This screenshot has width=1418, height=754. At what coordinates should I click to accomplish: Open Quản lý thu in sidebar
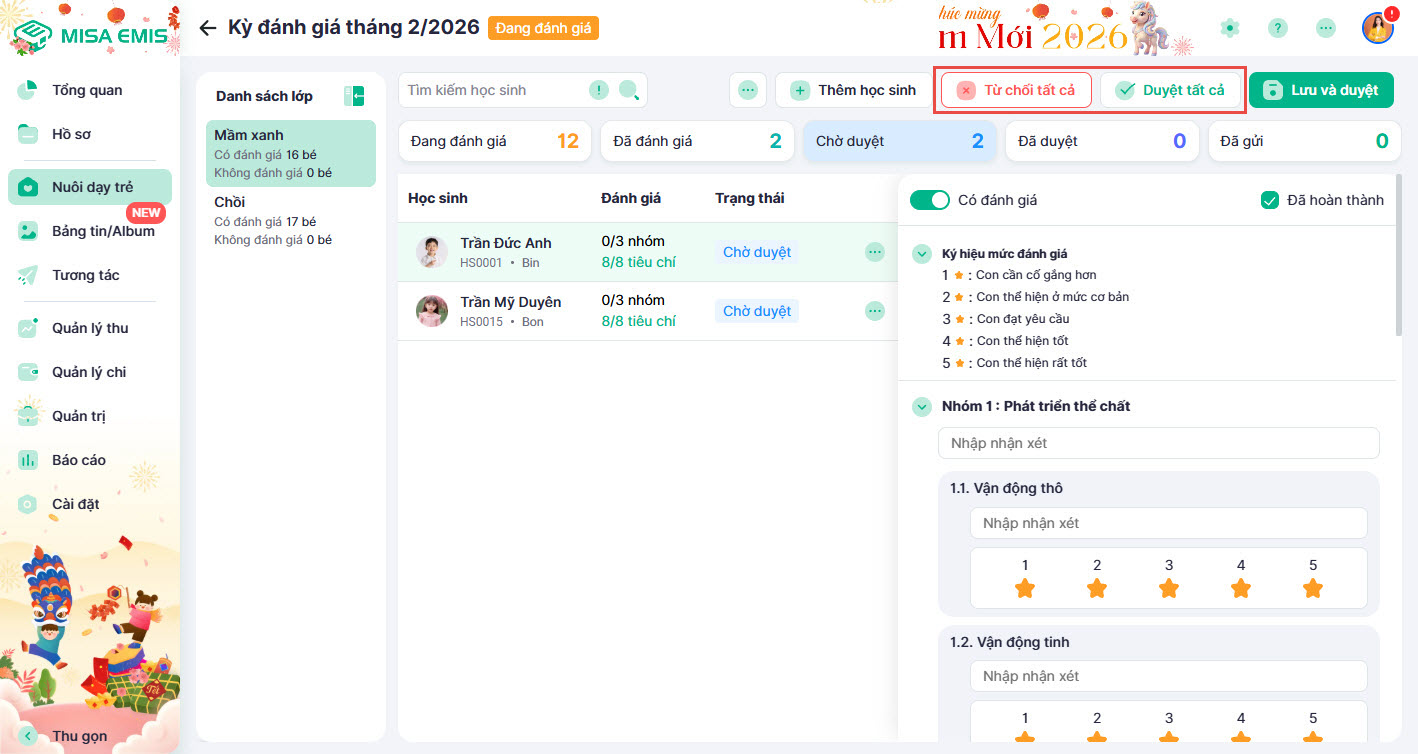pyautogui.click(x=90, y=328)
